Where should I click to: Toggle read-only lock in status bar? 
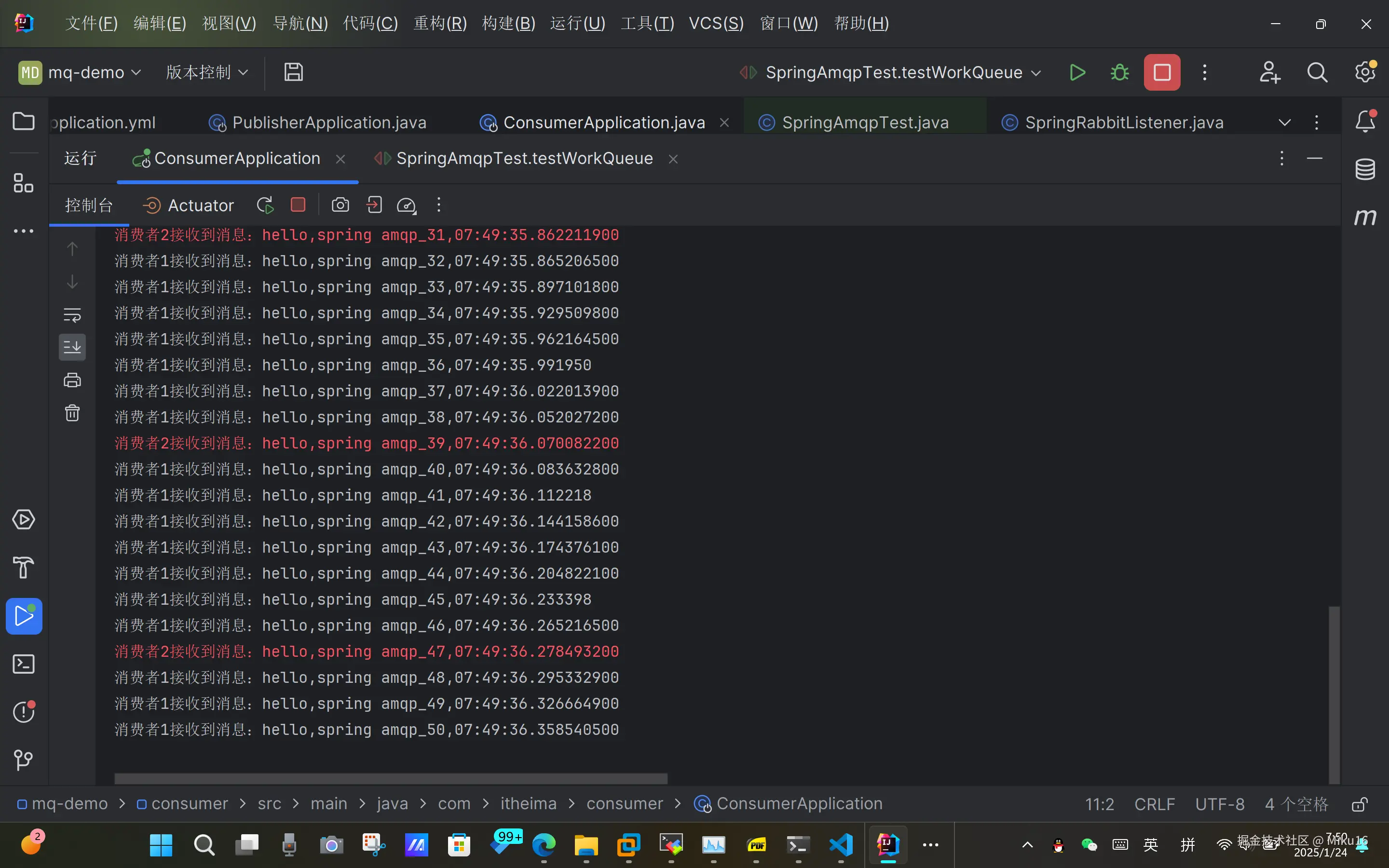coord(1360,804)
